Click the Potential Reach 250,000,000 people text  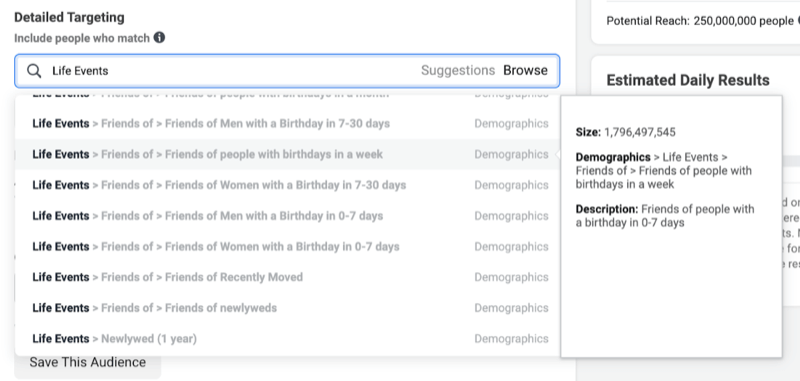pos(700,21)
